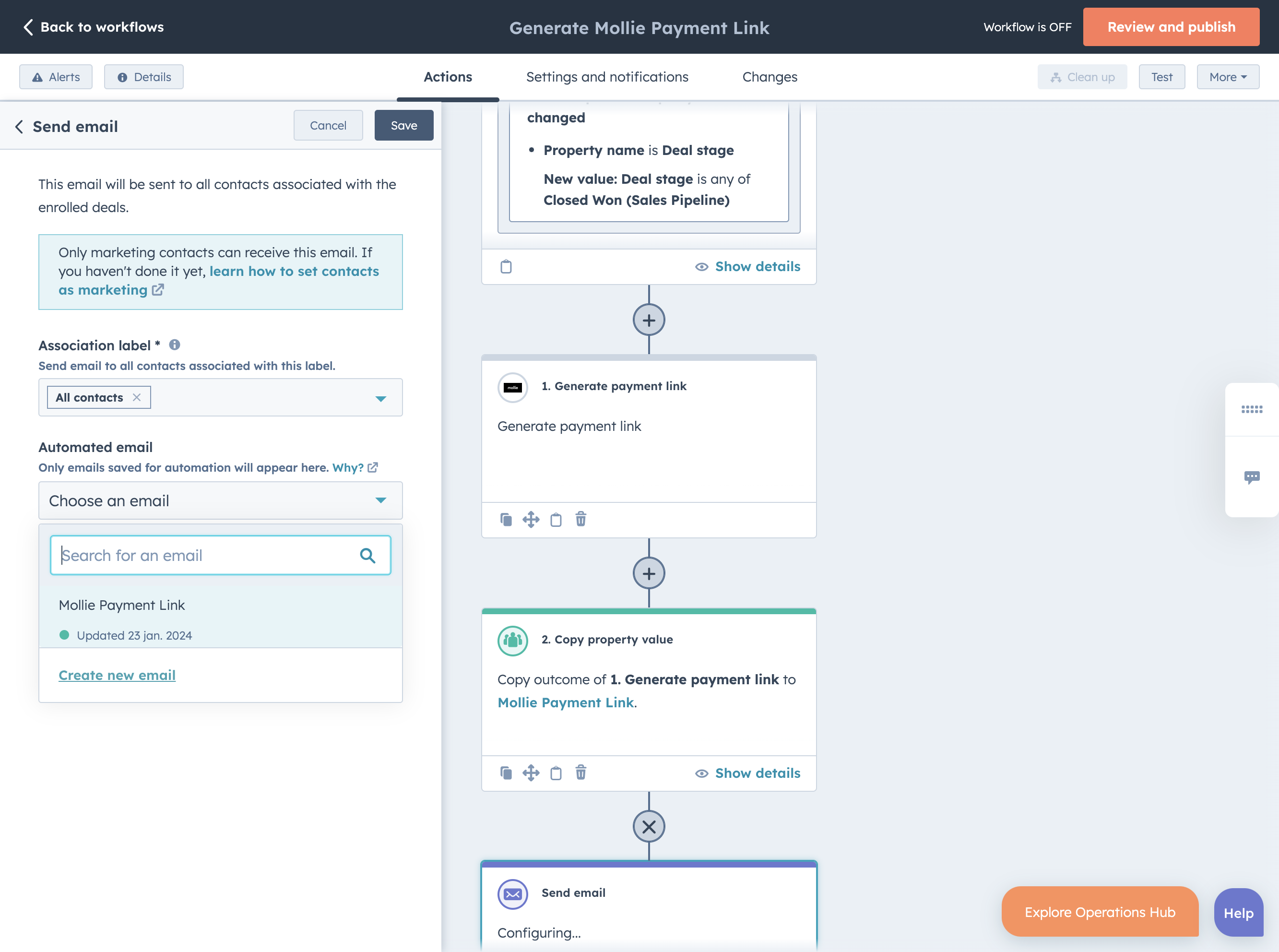Click Create new email link
This screenshot has height=952, width=1279.
(x=117, y=675)
